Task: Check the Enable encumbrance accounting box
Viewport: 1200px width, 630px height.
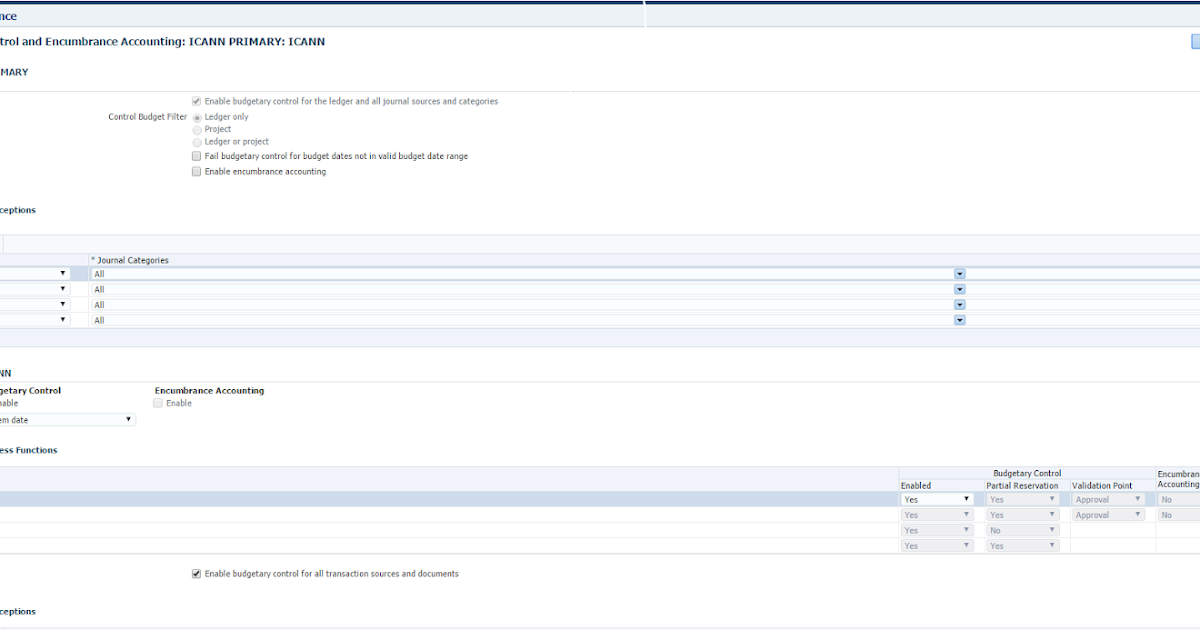Action: pos(196,171)
